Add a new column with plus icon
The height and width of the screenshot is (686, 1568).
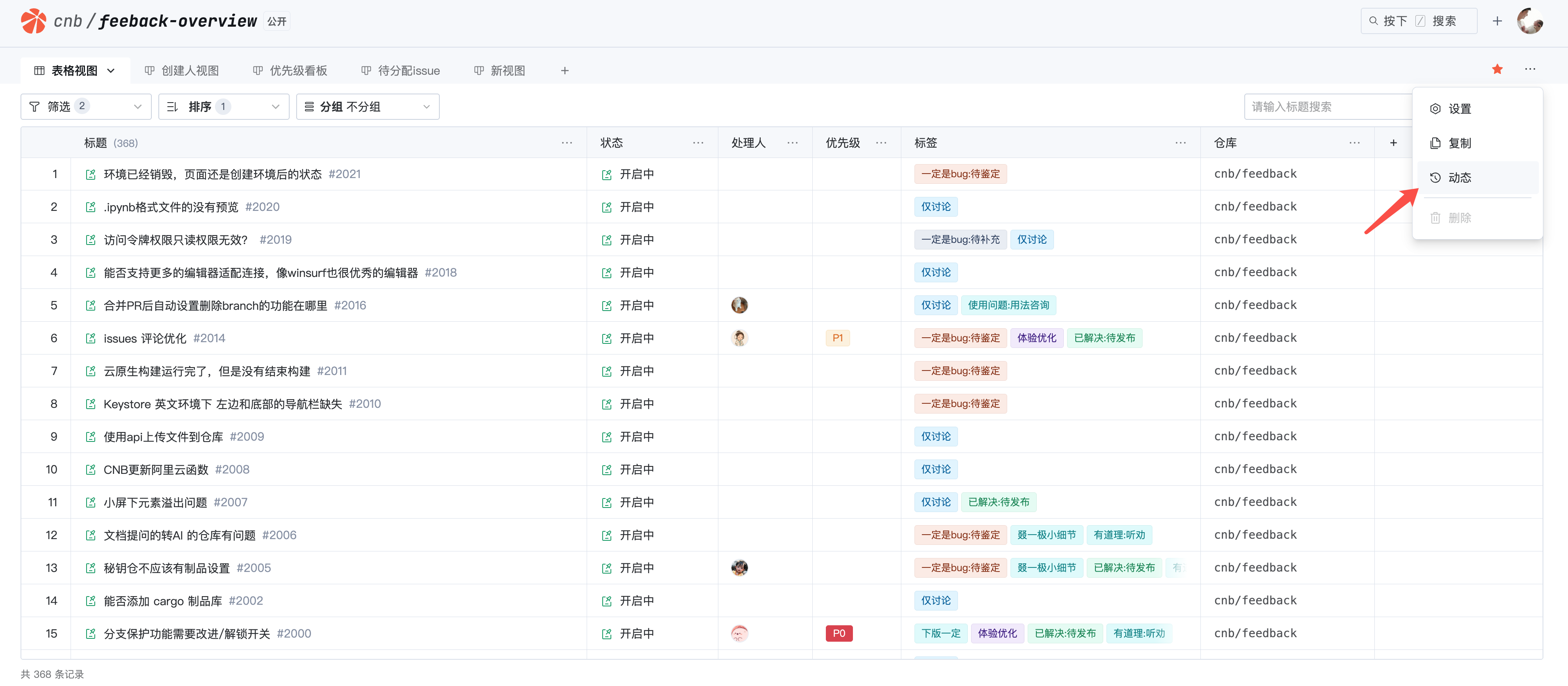[x=1393, y=143]
